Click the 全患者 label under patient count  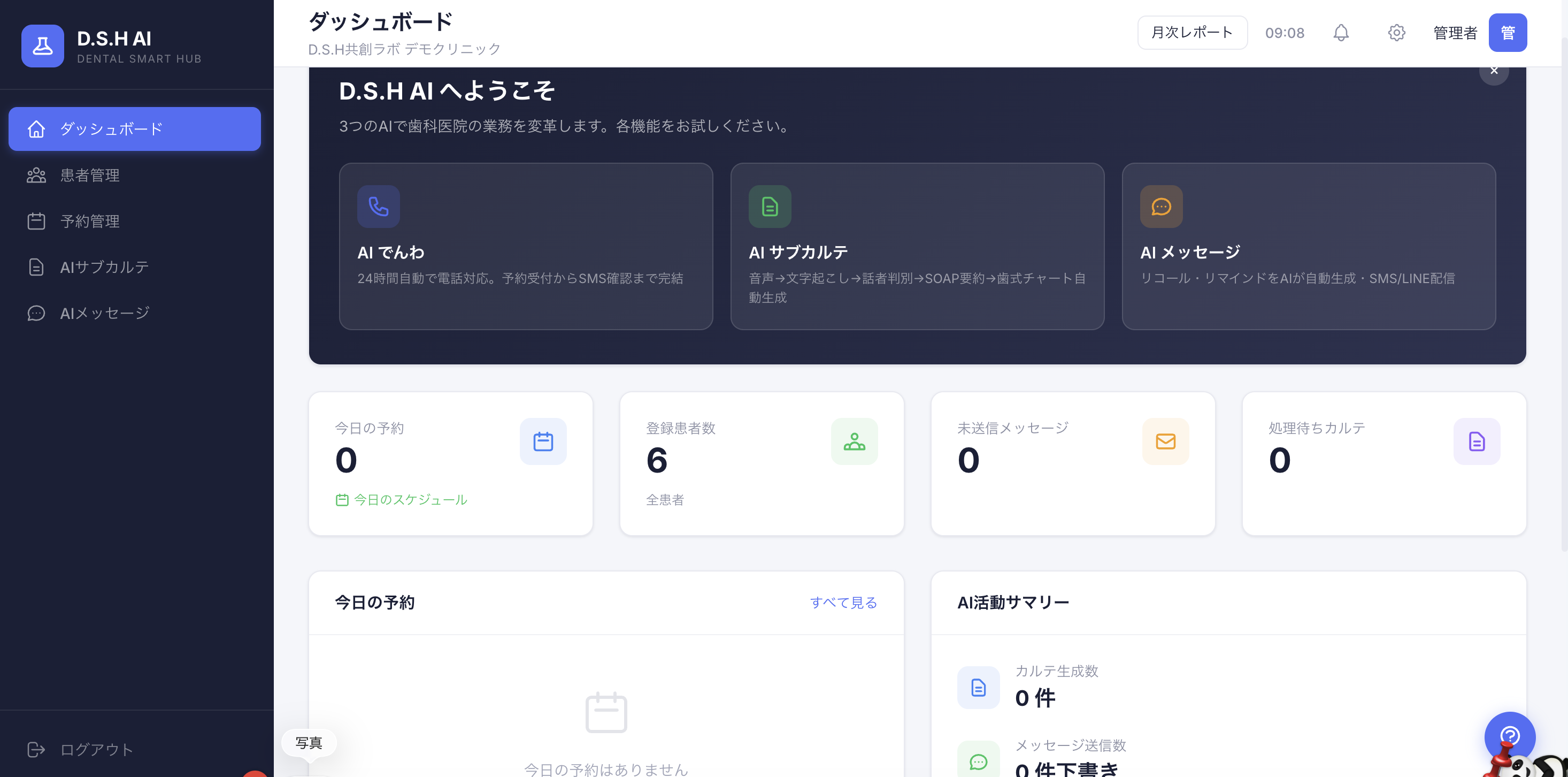pos(665,500)
